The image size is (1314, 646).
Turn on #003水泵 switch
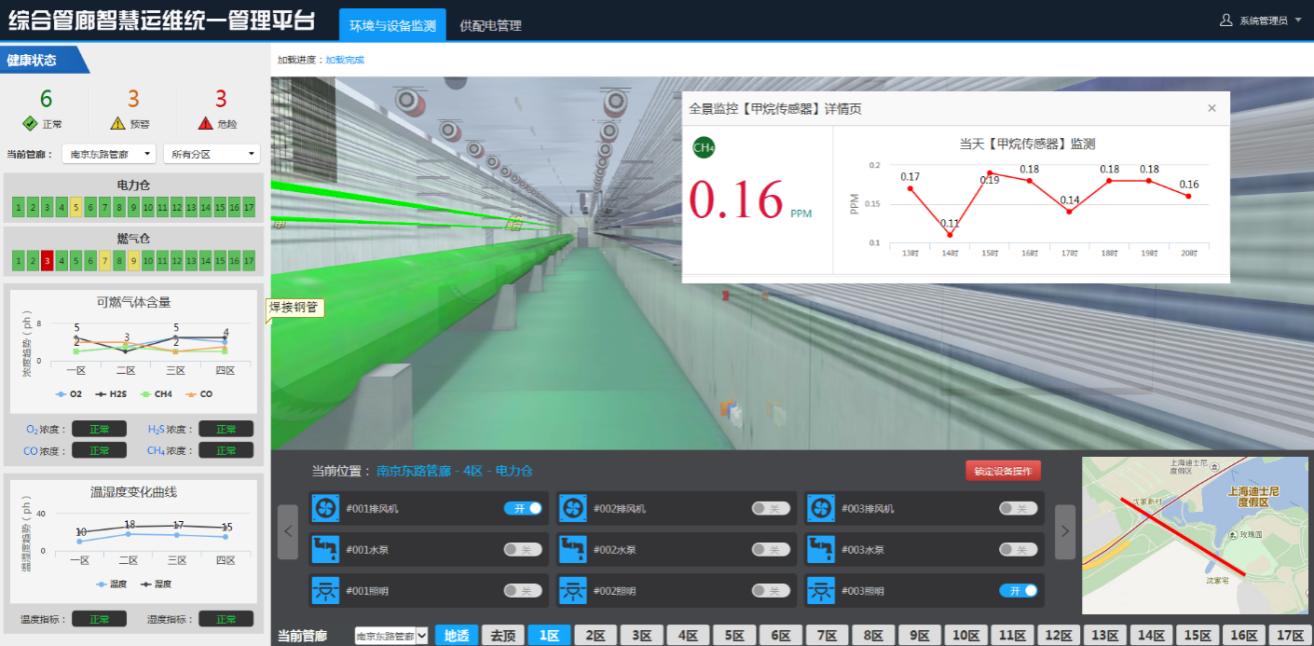point(1018,549)
